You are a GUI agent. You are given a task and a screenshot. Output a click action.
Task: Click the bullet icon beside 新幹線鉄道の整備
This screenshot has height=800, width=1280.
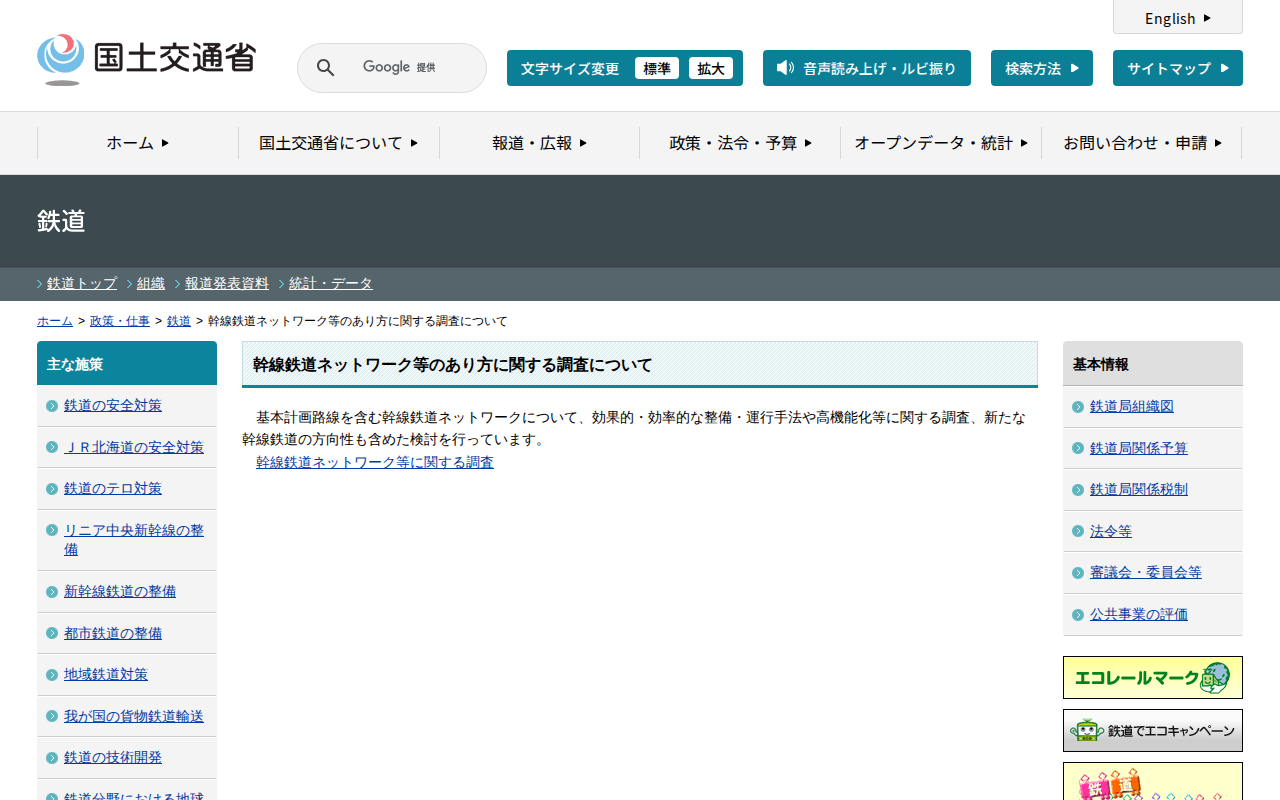click(52, 592)
